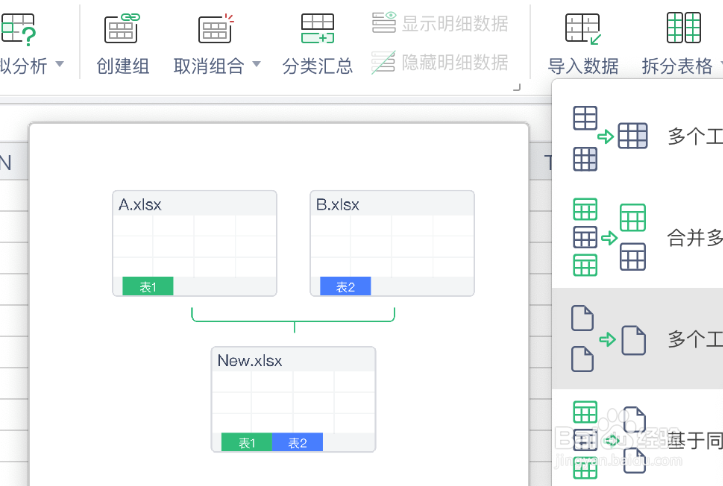Select the column N header
The height and width of the screenshot is (486, 723).
6,163
